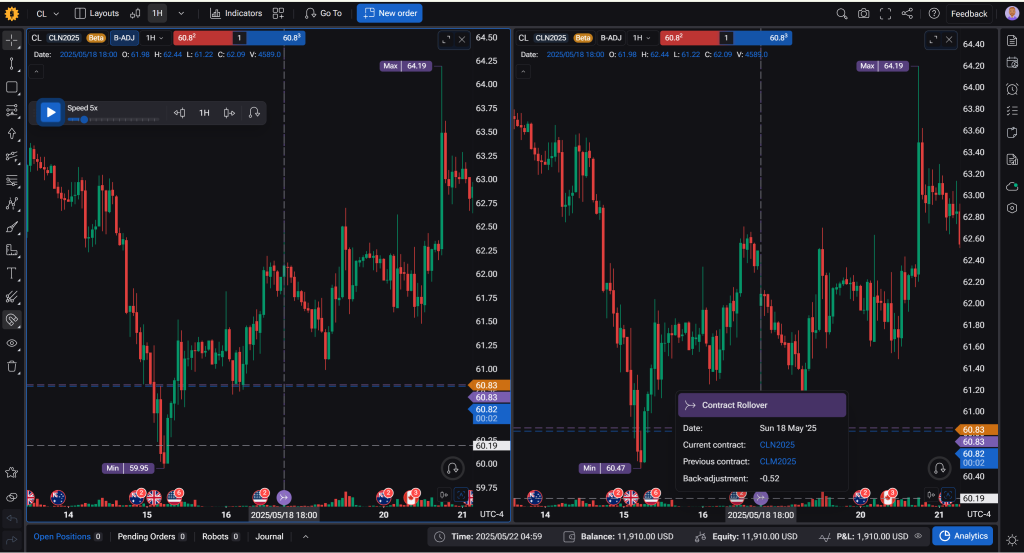The width and height of the screenshot is (1024, 553).
Task: Open the Go To menu
Action: click(323, 13)
